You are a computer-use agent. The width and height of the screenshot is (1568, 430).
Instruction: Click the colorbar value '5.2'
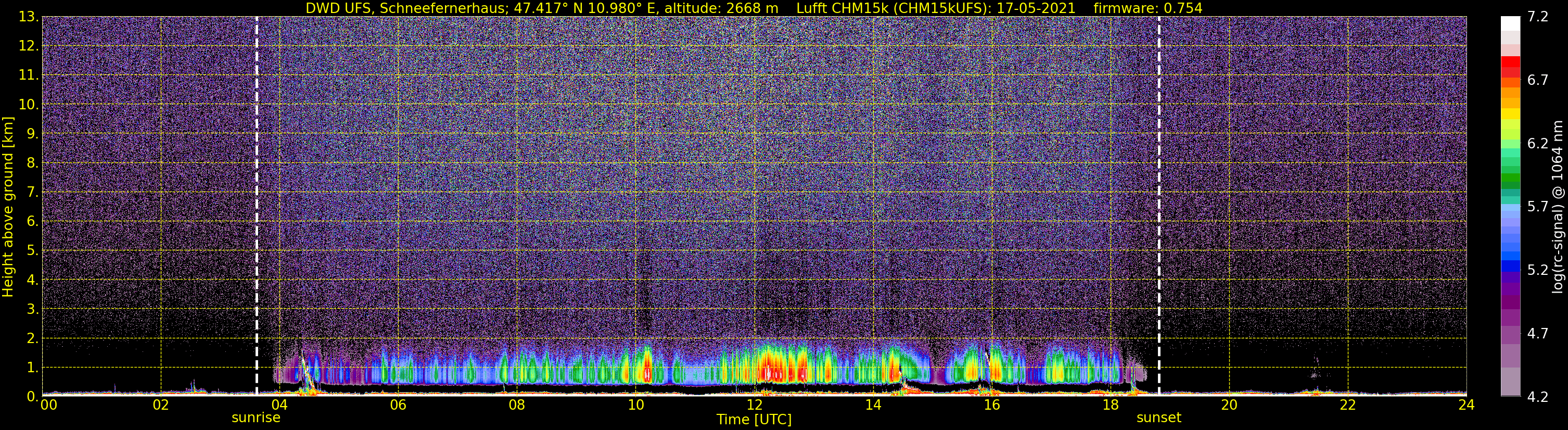1538,270
